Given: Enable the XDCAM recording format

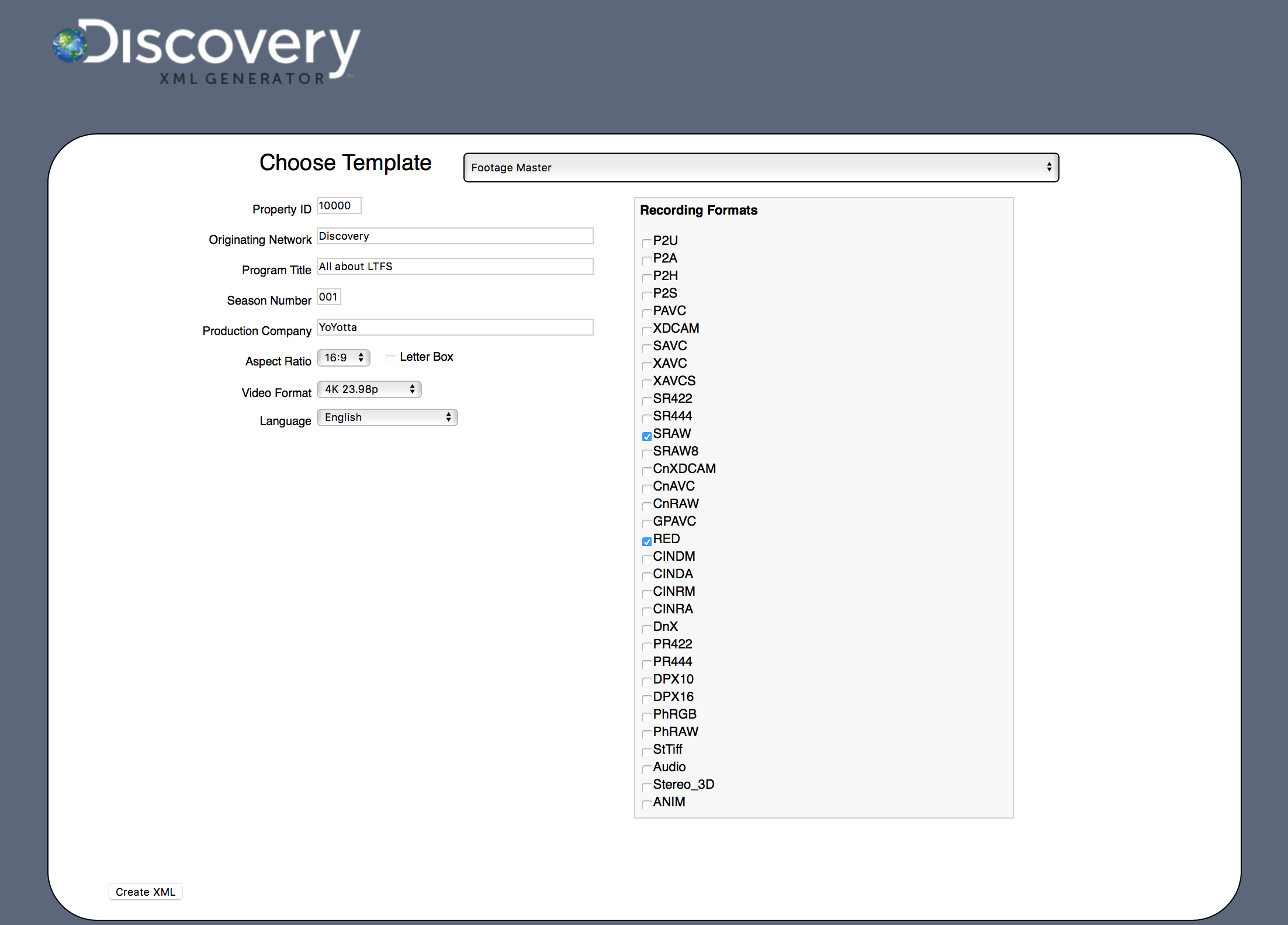Looking at the screenshot, I should coord(647,330).
